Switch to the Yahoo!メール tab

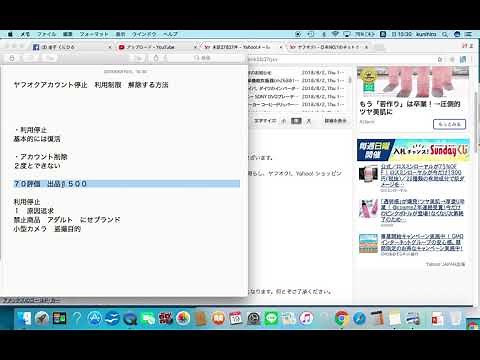[x=242, y=47]
